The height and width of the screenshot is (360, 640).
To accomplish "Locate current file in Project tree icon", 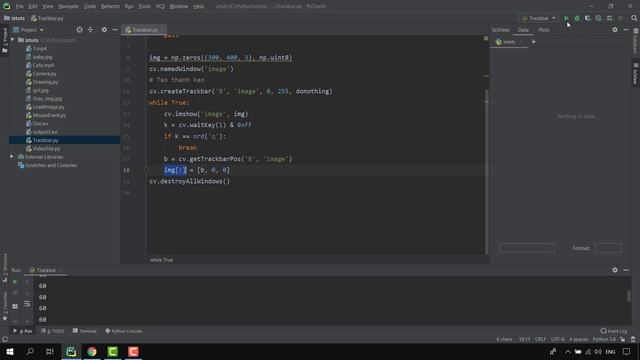I will click(x=80, y=30).
